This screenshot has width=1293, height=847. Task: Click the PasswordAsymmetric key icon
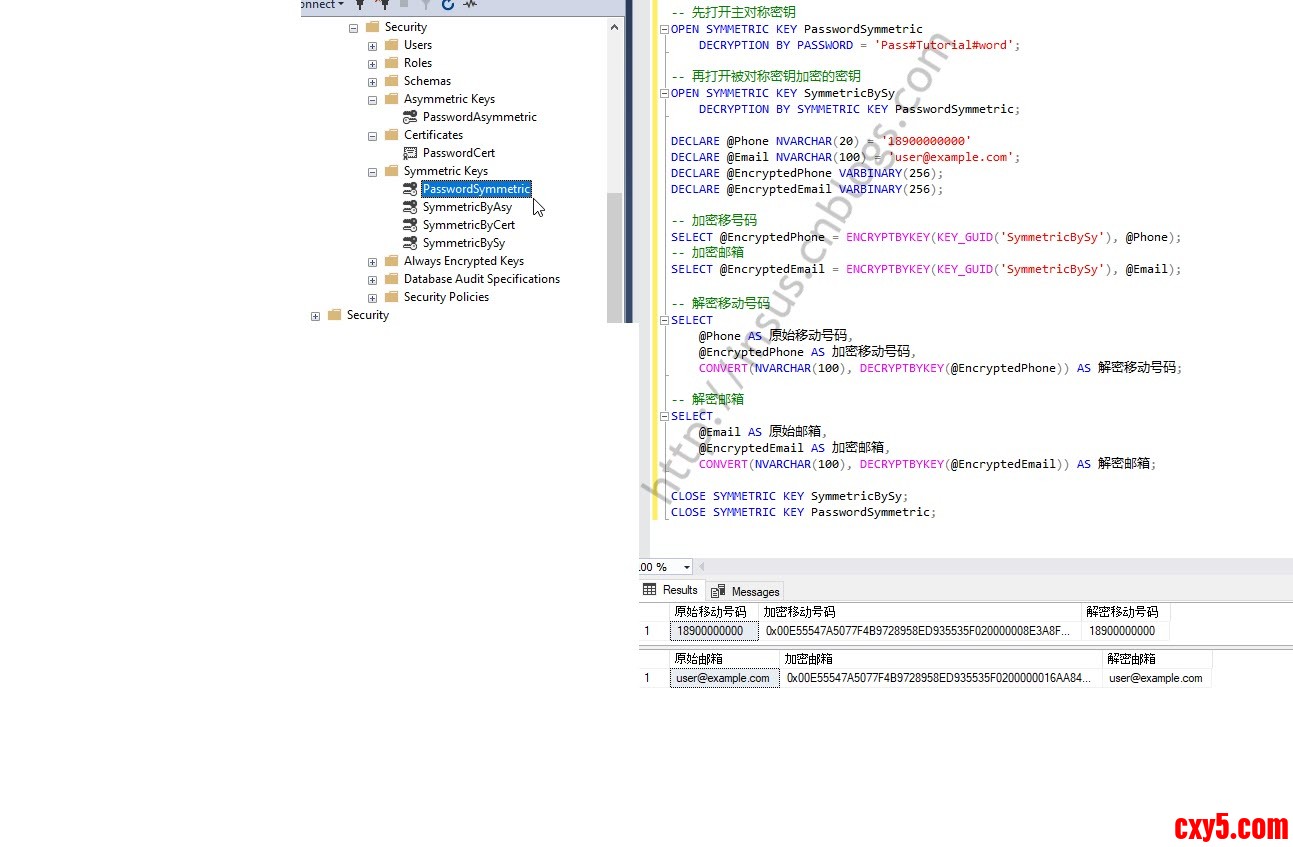click(x=410, y=117)
